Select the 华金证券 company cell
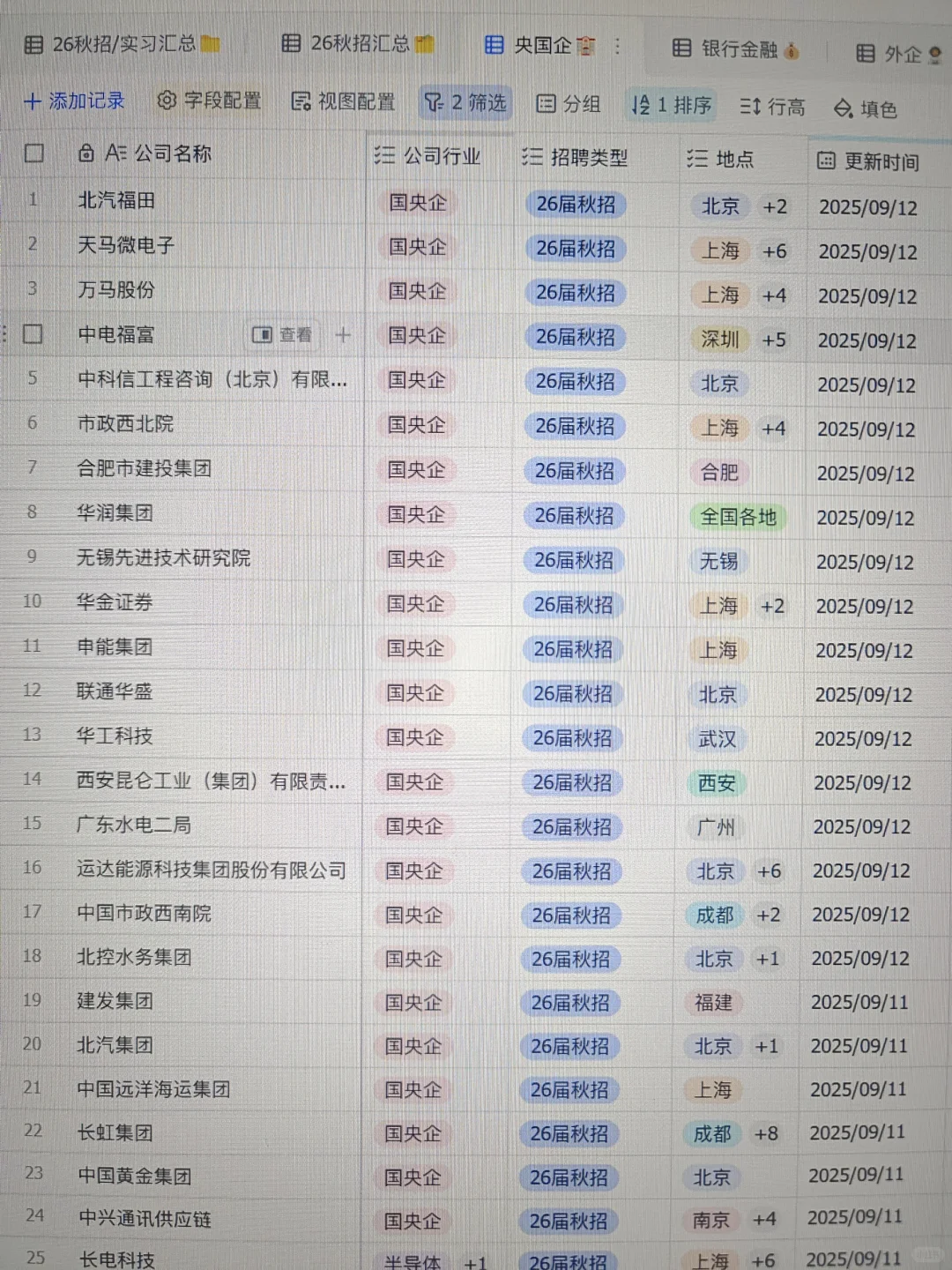Viewport: 952px width, 1270px height. point(115,602)
